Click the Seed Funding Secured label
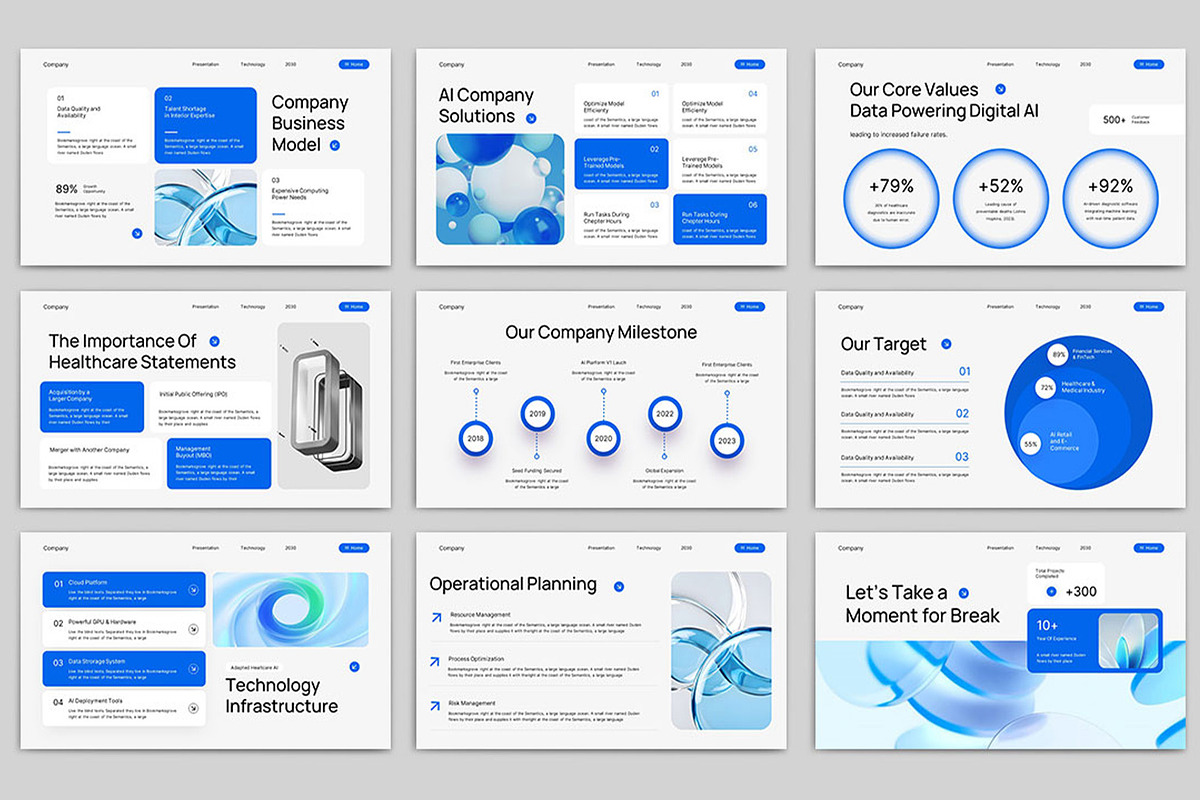This screenshot has height=800, width=1200. [537, 470]
